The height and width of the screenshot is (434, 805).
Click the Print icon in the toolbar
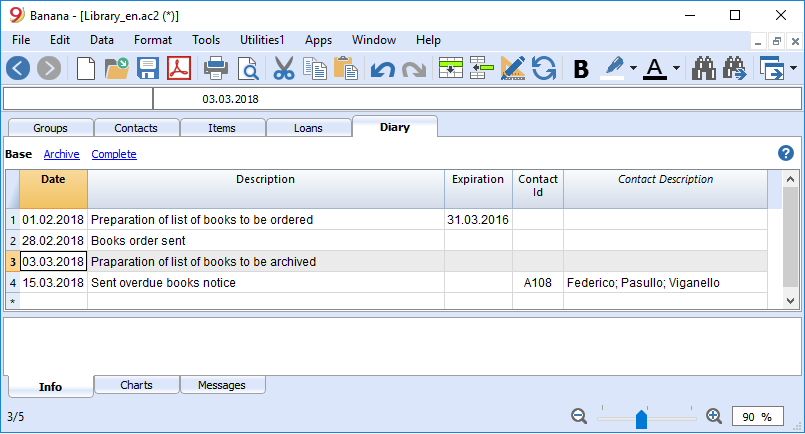point(216,68)
